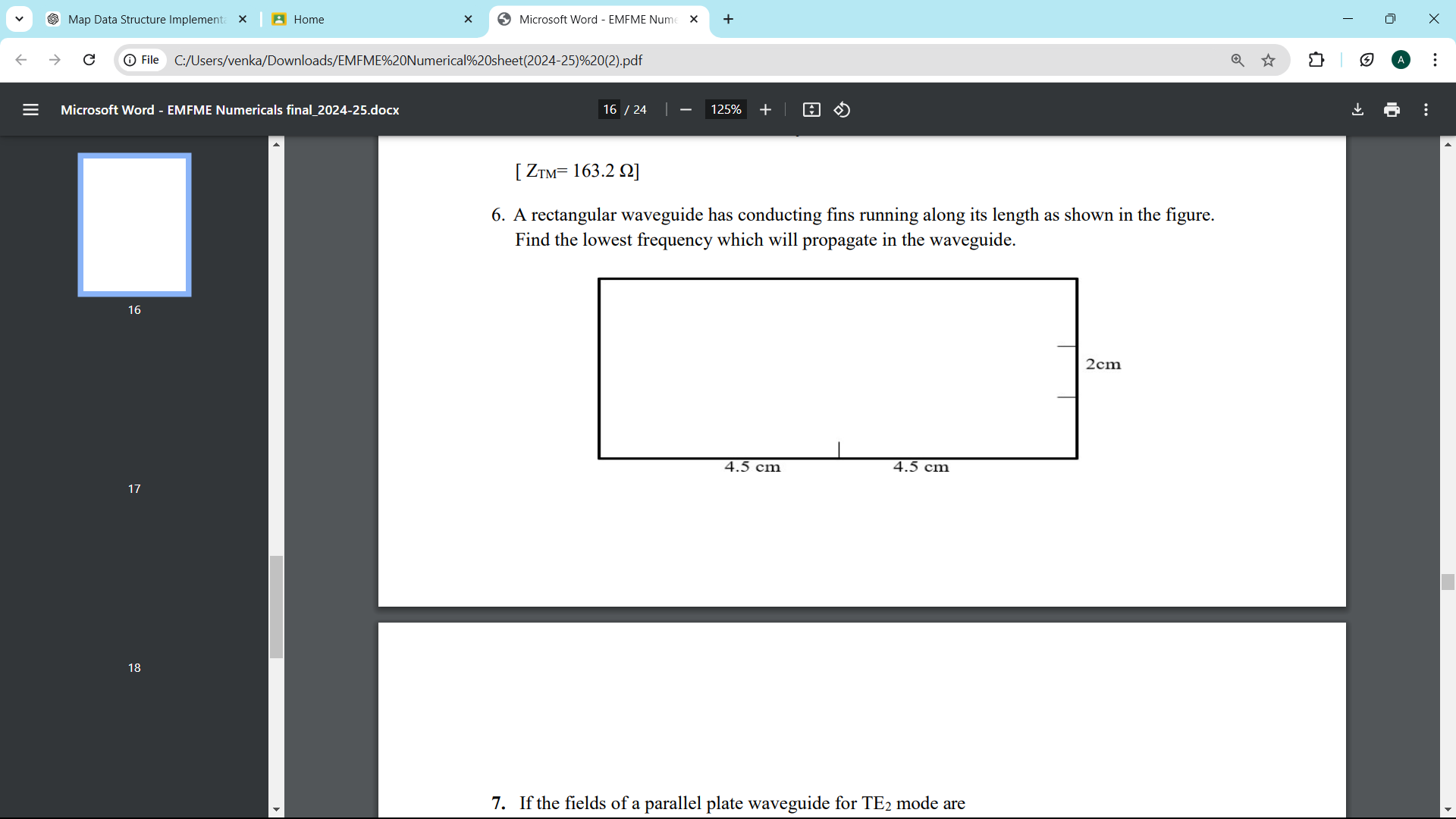Viewport: 1456px width, 819px height.
Task: Zoom out the PDF document
Action: point(685,109)
